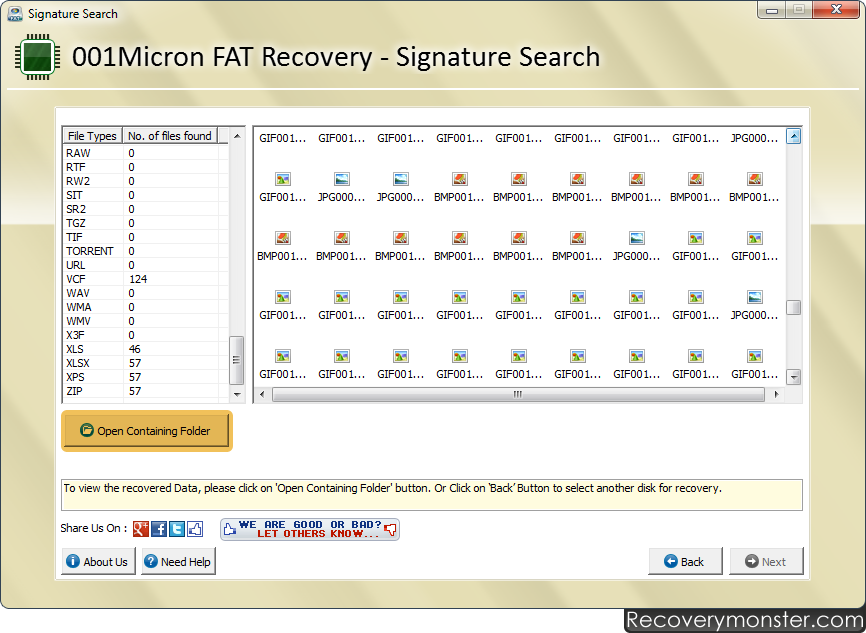Select the SR2 file type row
Viewport: 866px width, 633px height.
pos(145,209)
